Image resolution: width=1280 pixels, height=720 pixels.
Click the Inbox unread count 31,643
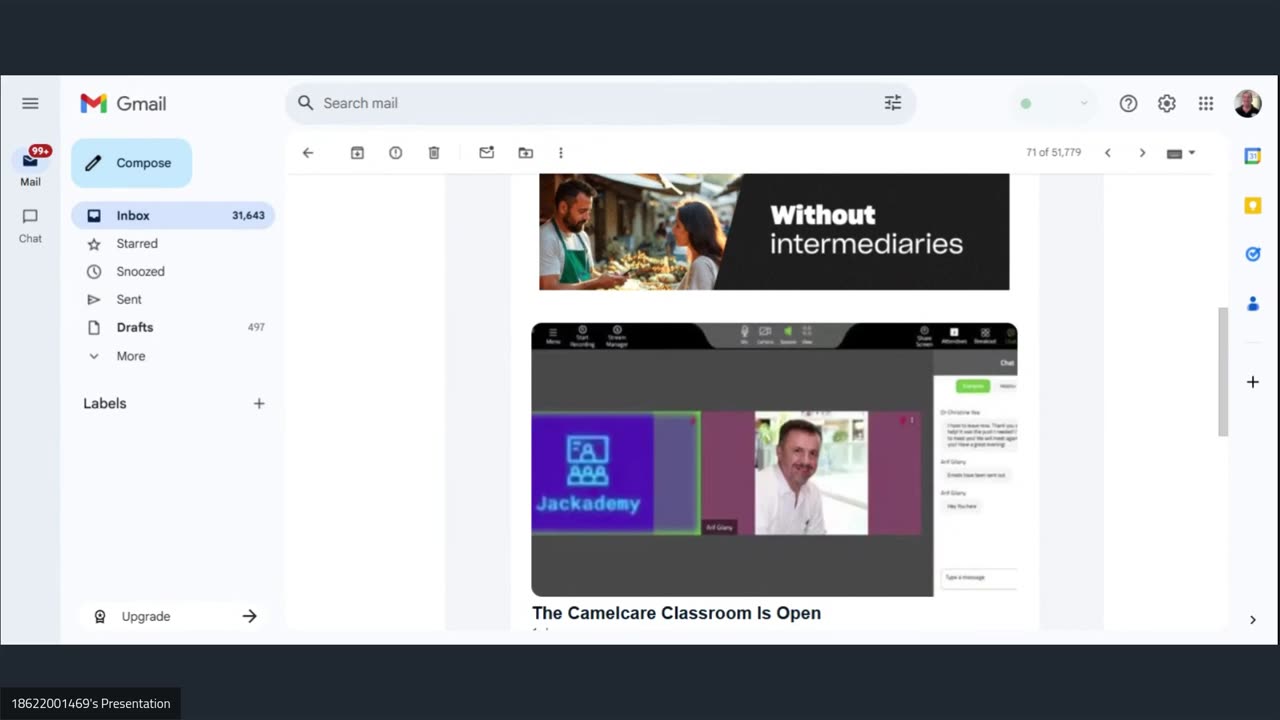point(248,215)
